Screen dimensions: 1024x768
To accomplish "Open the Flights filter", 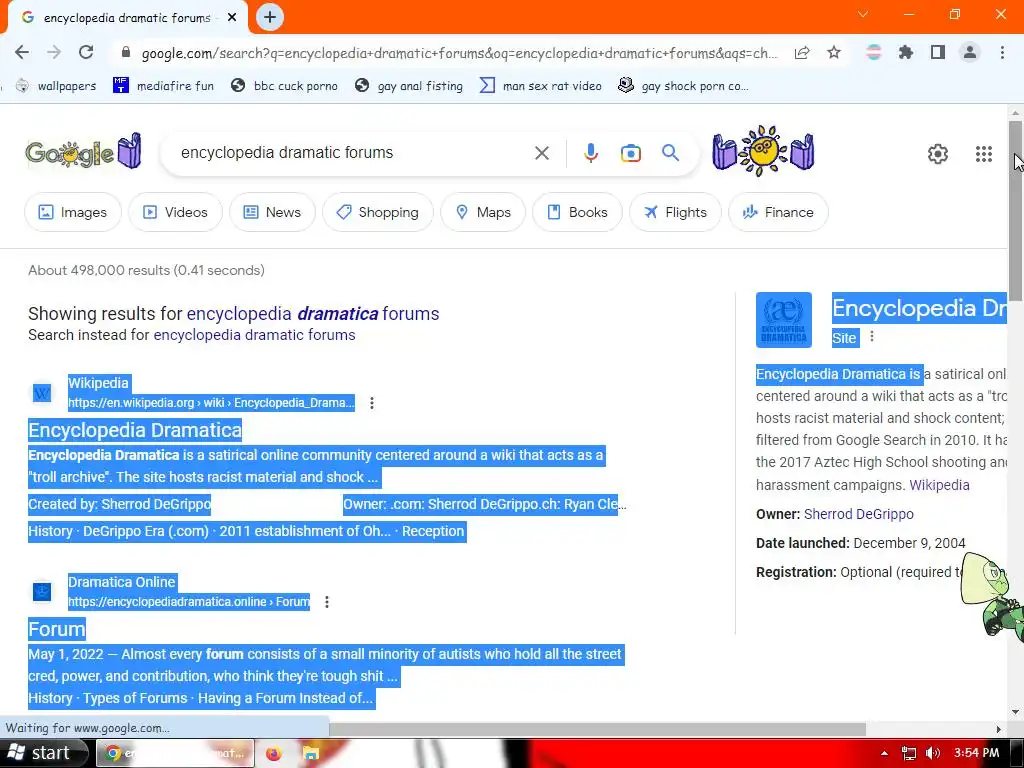I will [675, 212].
